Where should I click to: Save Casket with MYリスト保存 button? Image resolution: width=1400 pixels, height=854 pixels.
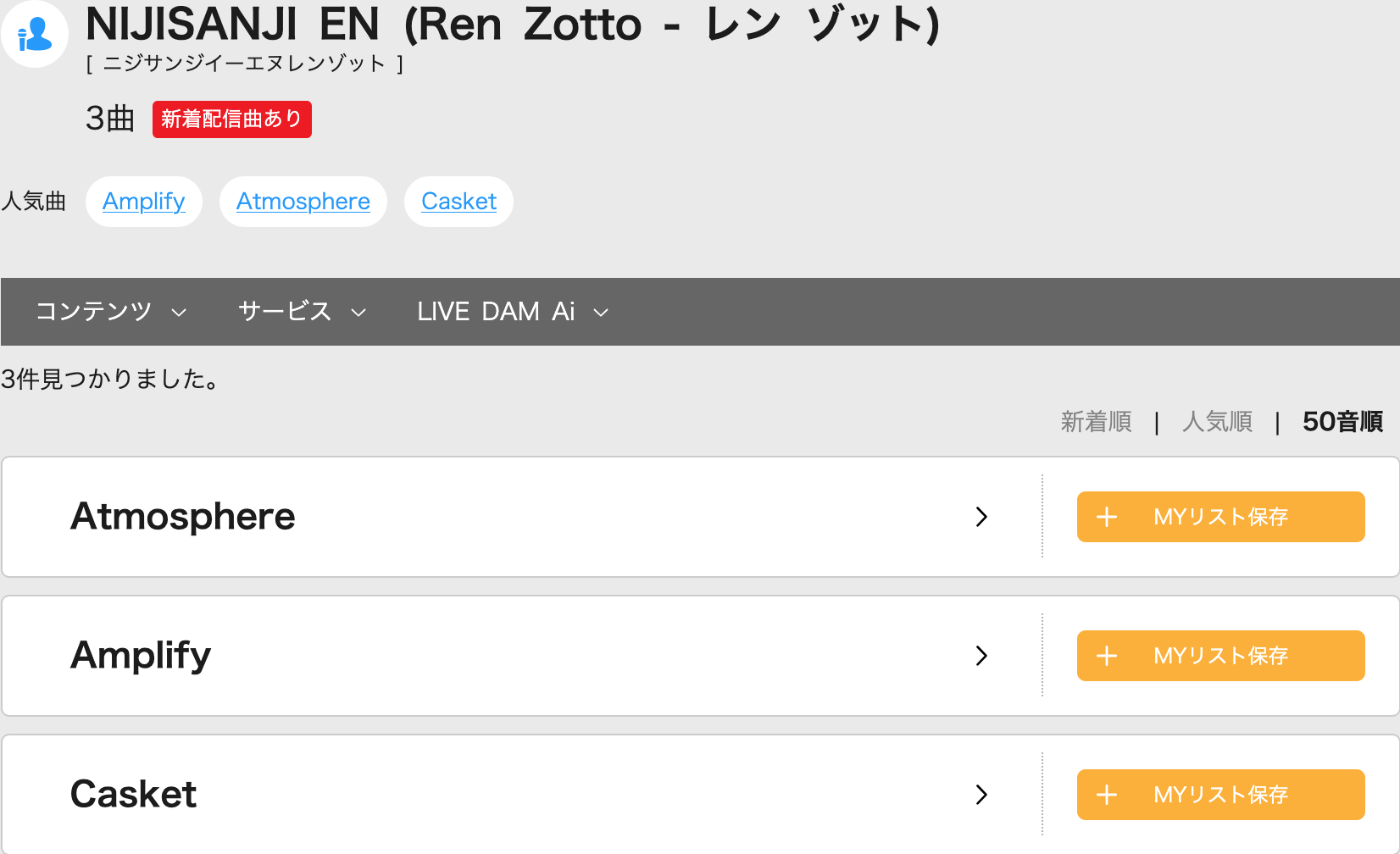[1220, 795]
